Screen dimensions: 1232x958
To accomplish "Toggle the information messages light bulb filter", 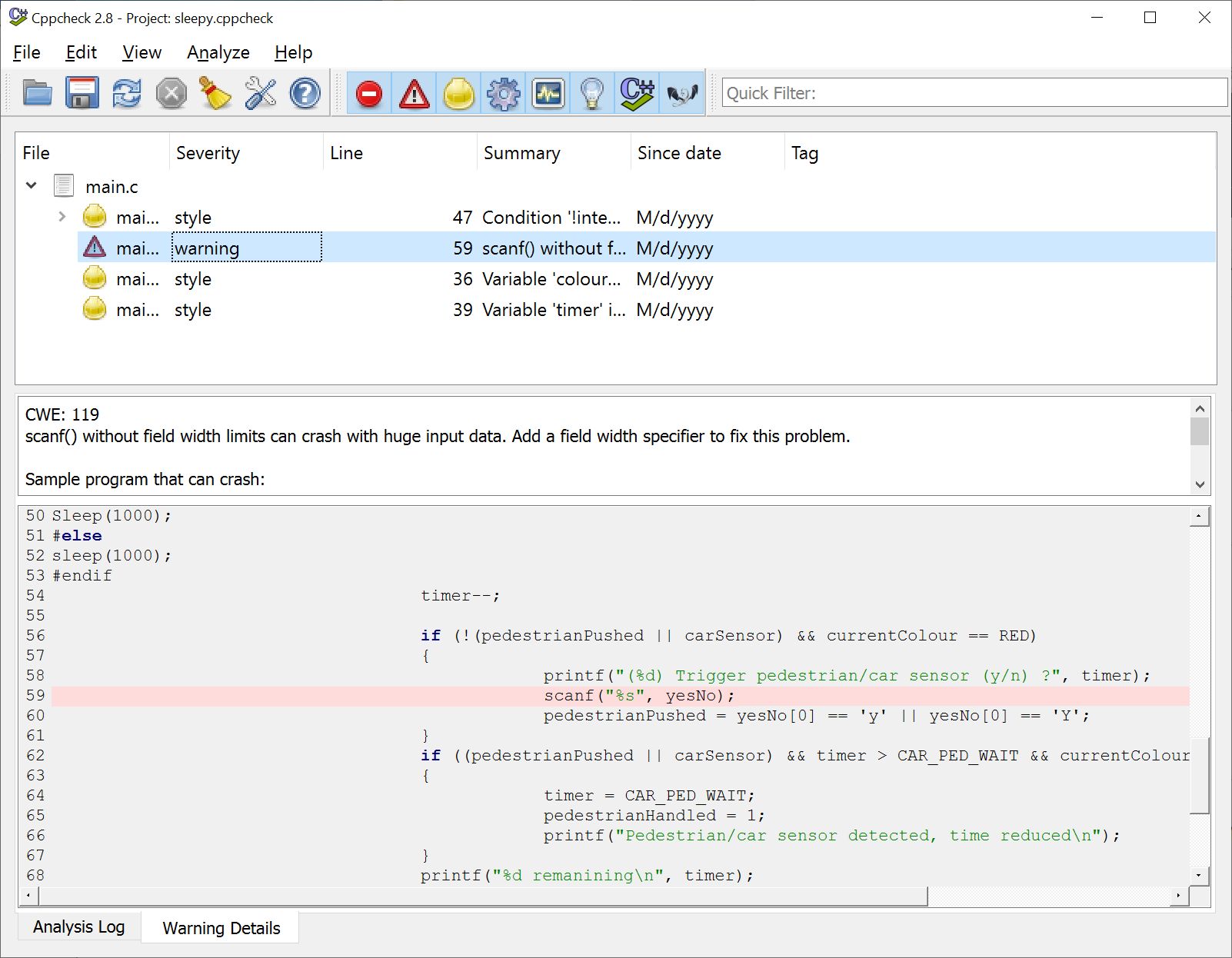I will point(592,94).
